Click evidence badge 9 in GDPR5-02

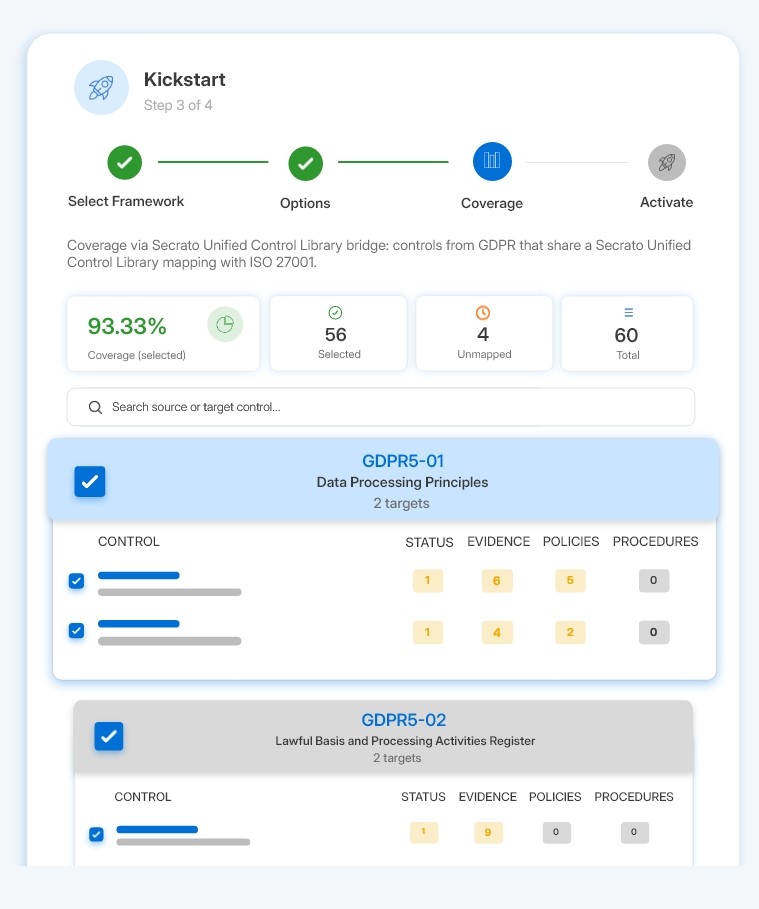(x=488, y=832)
